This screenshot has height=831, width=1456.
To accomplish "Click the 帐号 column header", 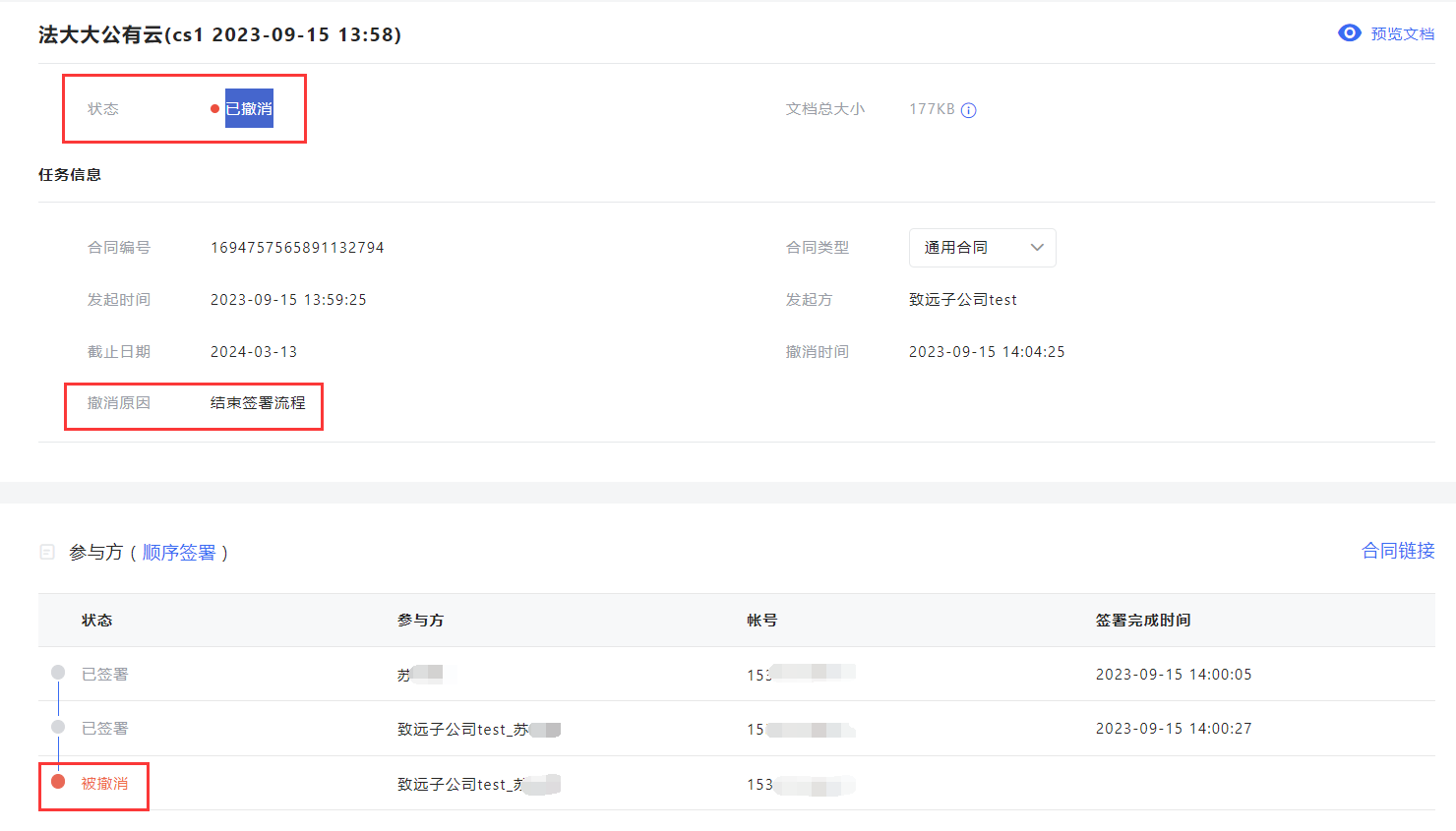I will tap(762, 621).
